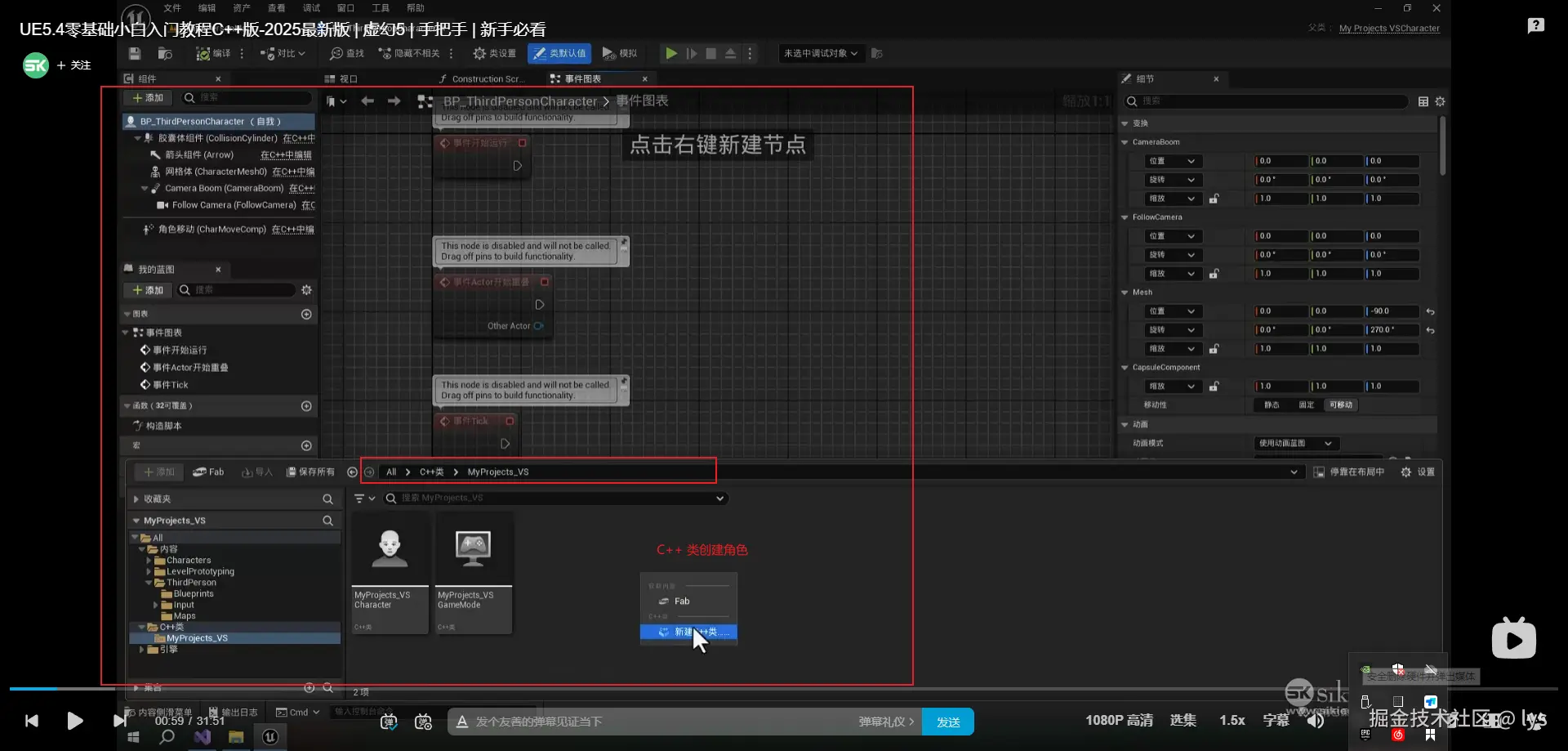Click the video player play button
Viewport: 1568px width, 751px height.
pos(74,721)
